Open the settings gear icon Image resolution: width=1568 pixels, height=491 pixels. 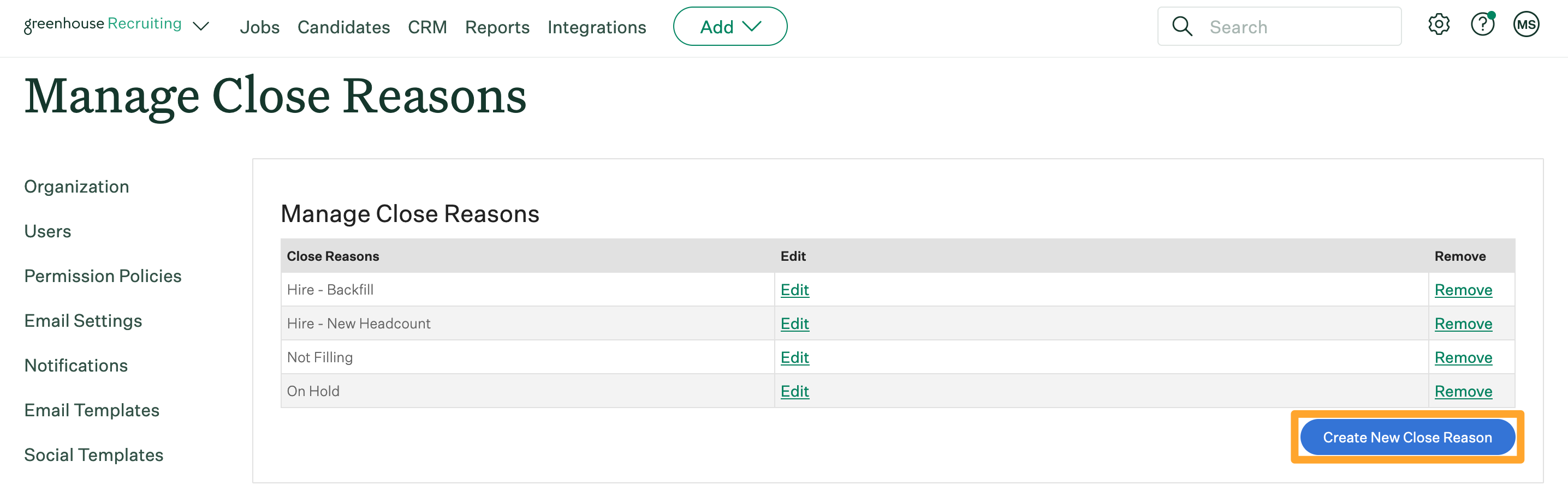pos(1439,25)
